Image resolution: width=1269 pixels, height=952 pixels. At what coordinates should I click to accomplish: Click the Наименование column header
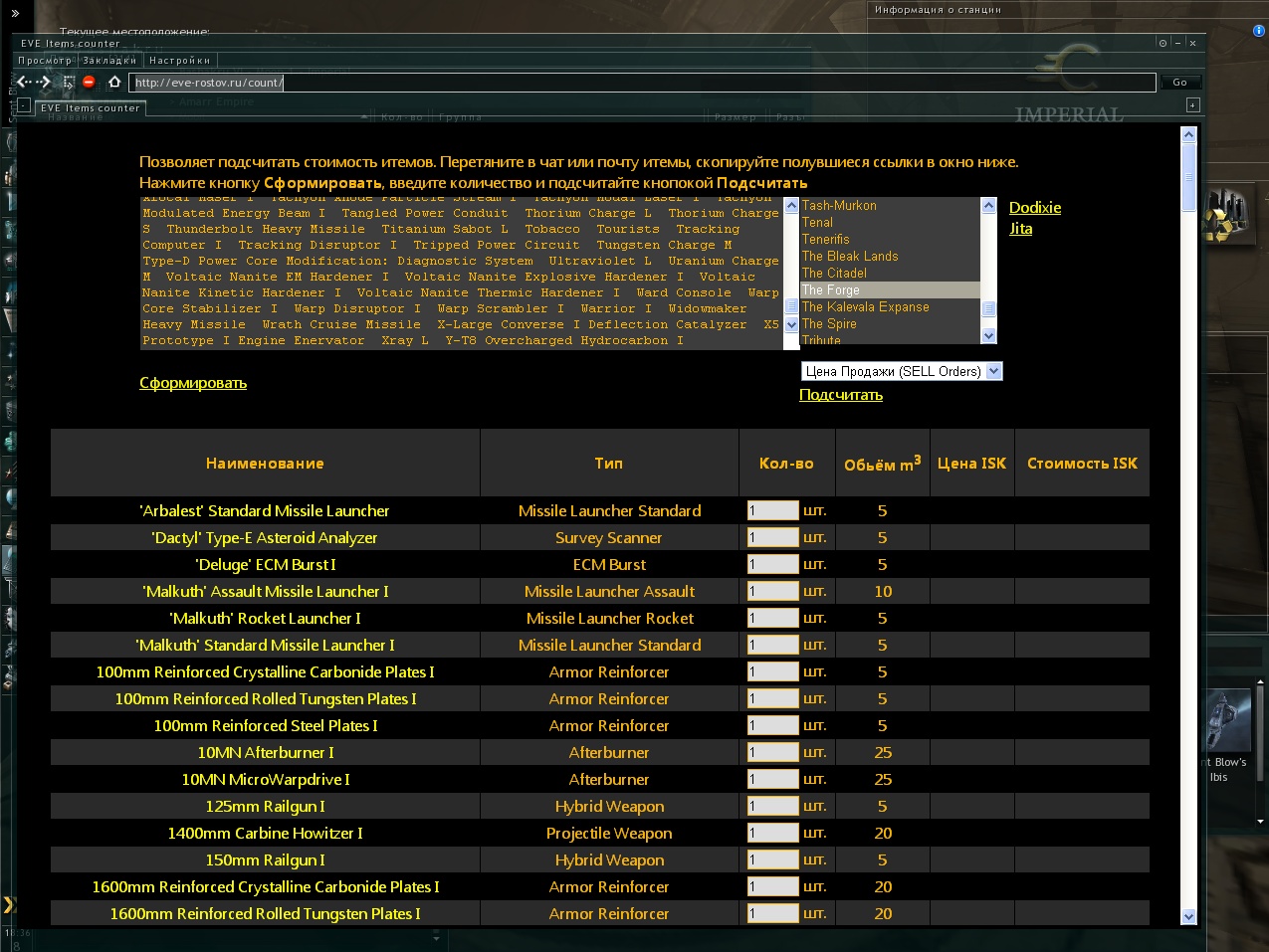pos(265,463)
